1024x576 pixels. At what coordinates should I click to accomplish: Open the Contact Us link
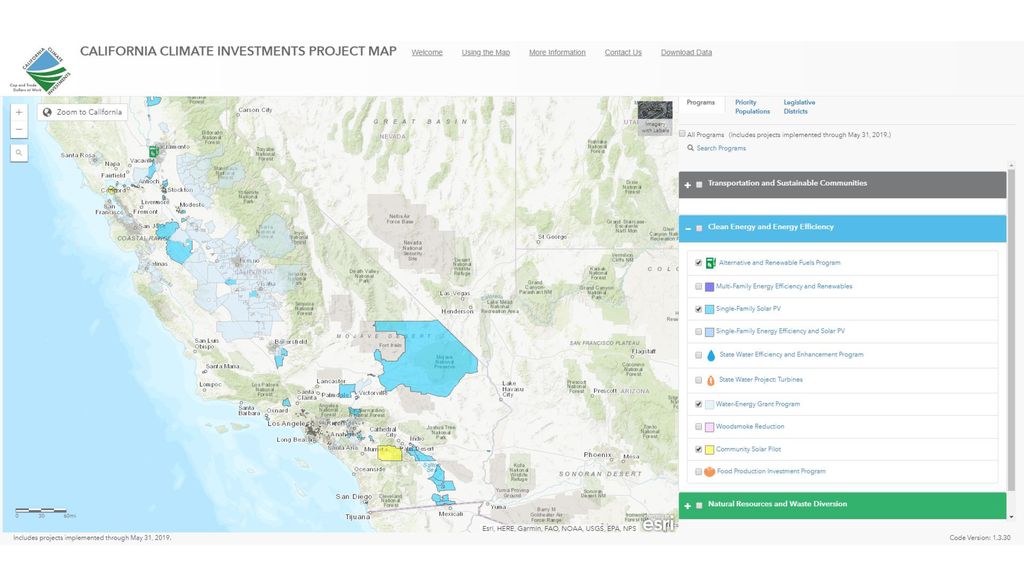click(623, 52)
